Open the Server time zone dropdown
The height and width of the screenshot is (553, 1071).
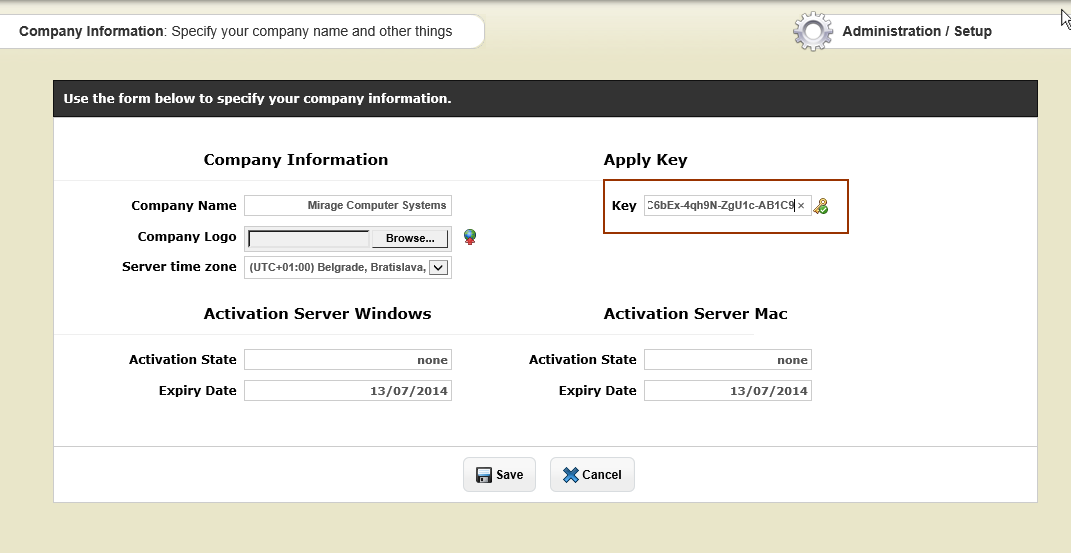(440, 267)
